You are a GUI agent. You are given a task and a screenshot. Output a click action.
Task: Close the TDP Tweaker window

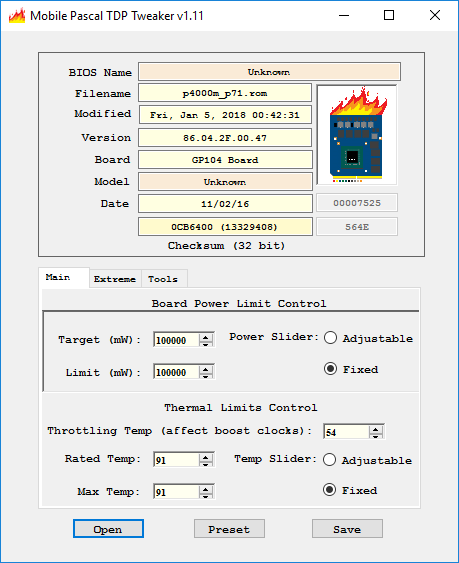tap(435, 15)
